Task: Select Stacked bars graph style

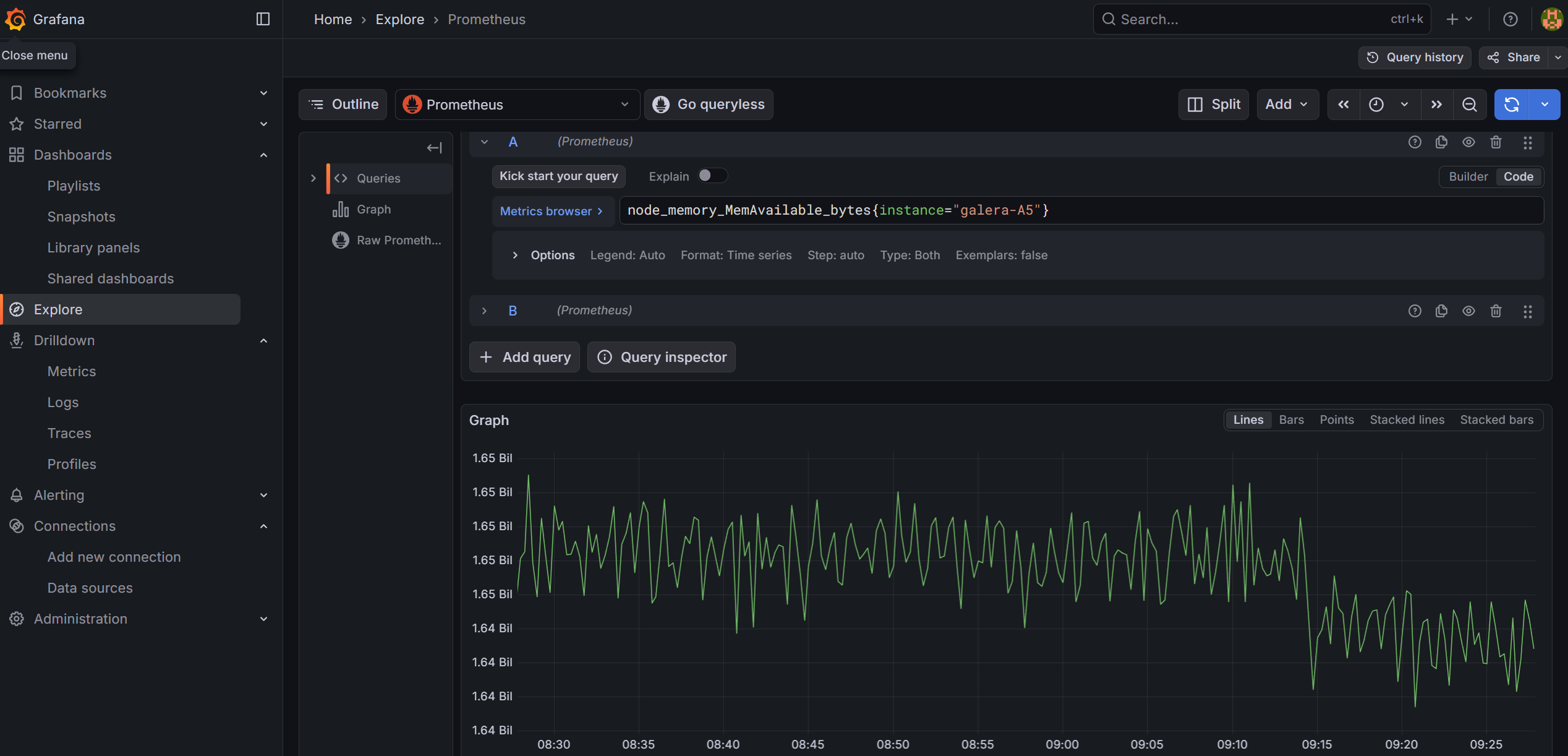Action: (x=1496, y=420)
